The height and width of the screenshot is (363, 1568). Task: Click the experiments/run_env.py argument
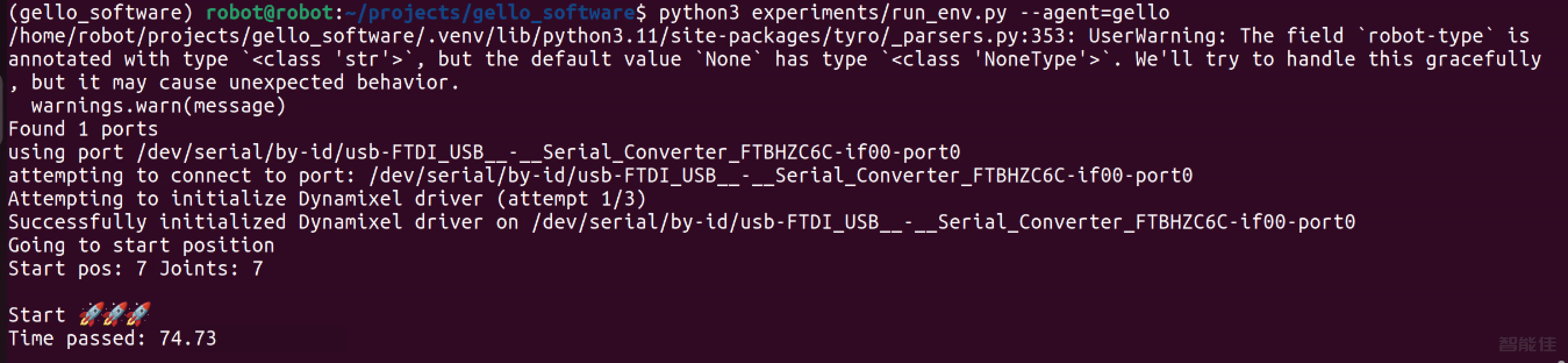879,12
